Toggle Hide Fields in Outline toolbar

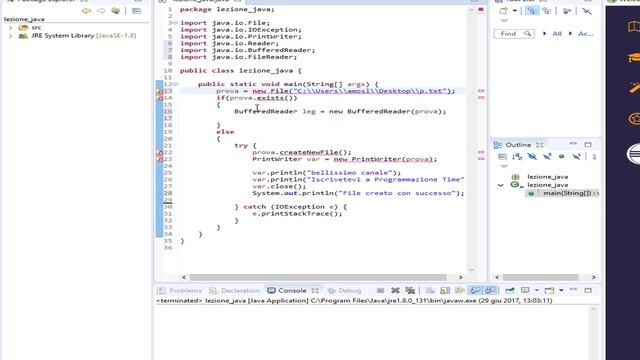point(532,157)
